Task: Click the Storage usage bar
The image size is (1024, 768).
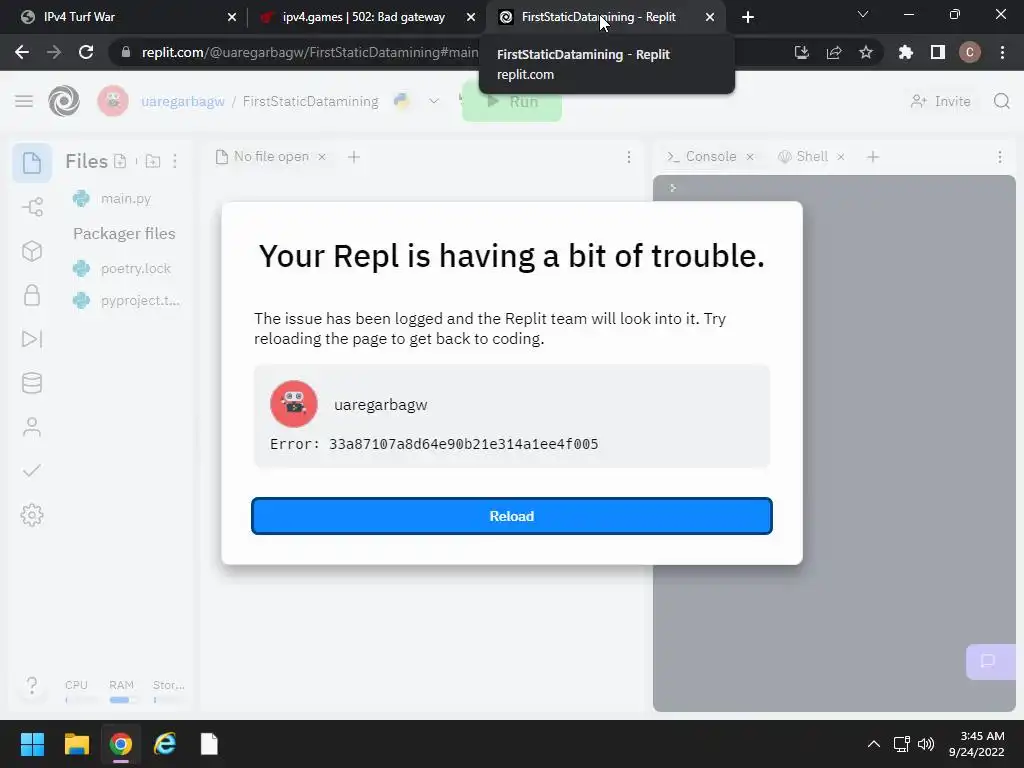Action: (x=168, y=699)
